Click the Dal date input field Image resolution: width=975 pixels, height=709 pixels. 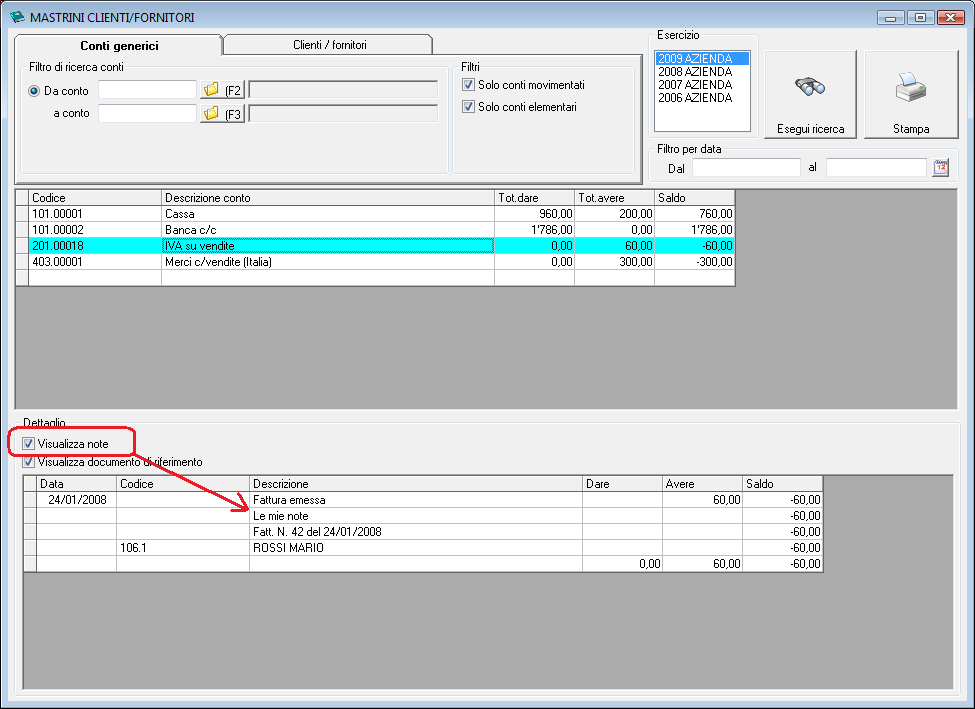coord(746,168)
